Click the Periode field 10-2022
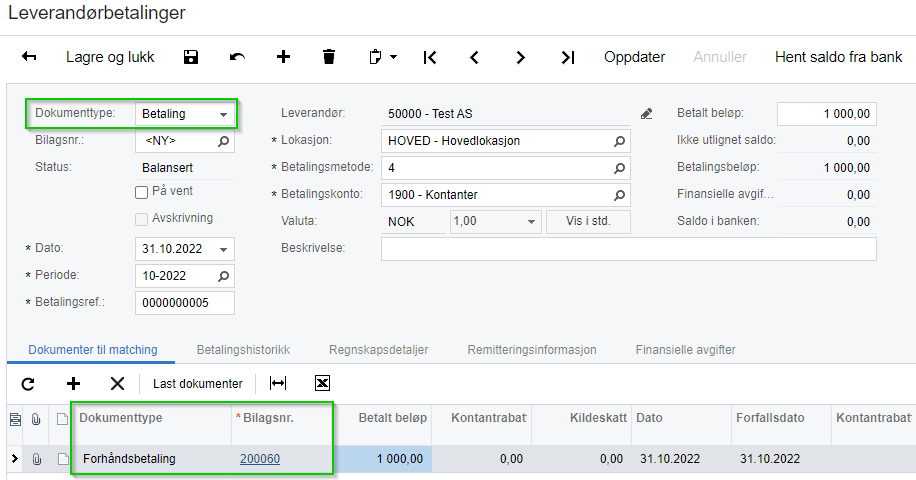The width and height of the screenshot is (916, 480). click(x=185, y=276)
